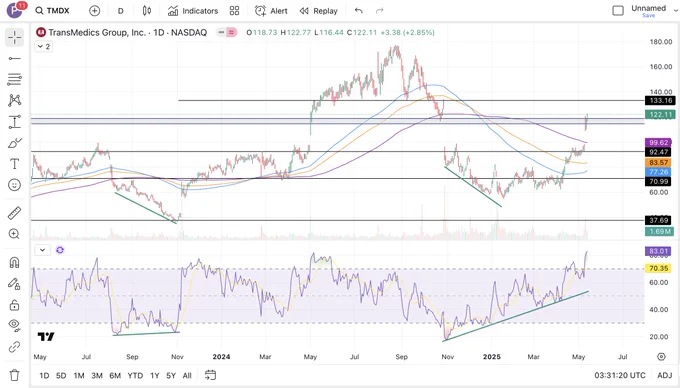Viewport: 680px width, 388px height.
Task: Set range to 1Y
Action: 154,375
